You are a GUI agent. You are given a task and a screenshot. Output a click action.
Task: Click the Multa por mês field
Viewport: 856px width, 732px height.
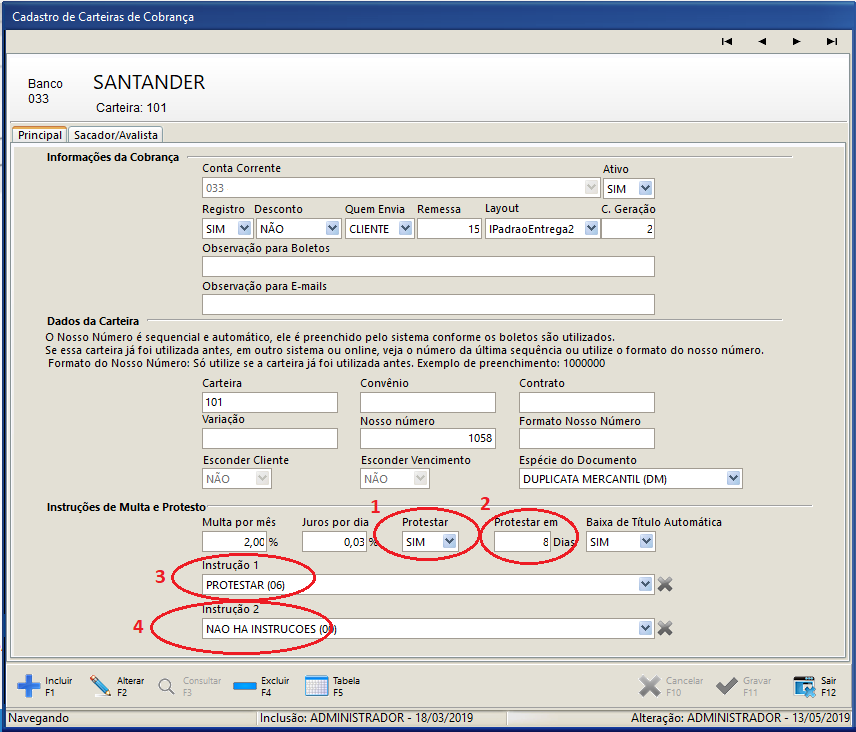234,542
